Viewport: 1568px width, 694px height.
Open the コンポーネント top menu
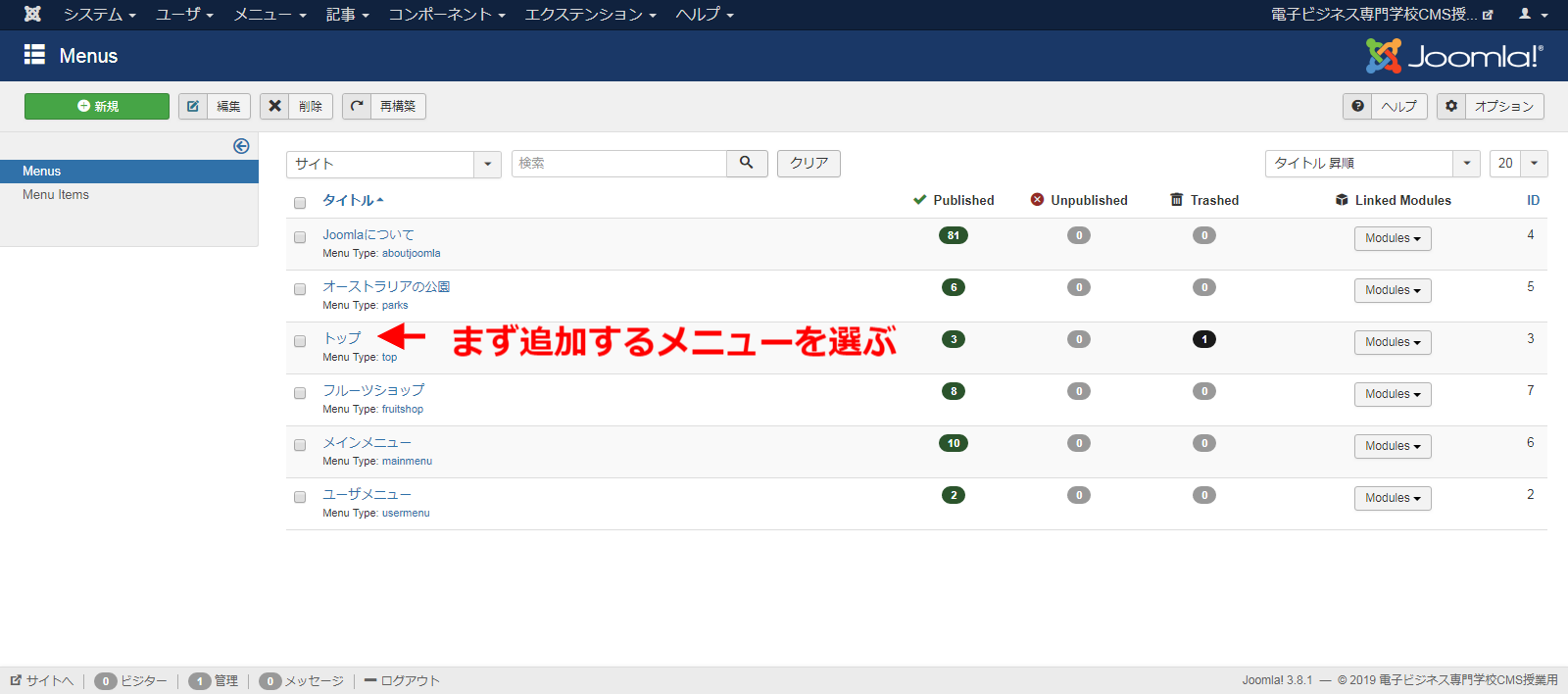pos(446,14)
